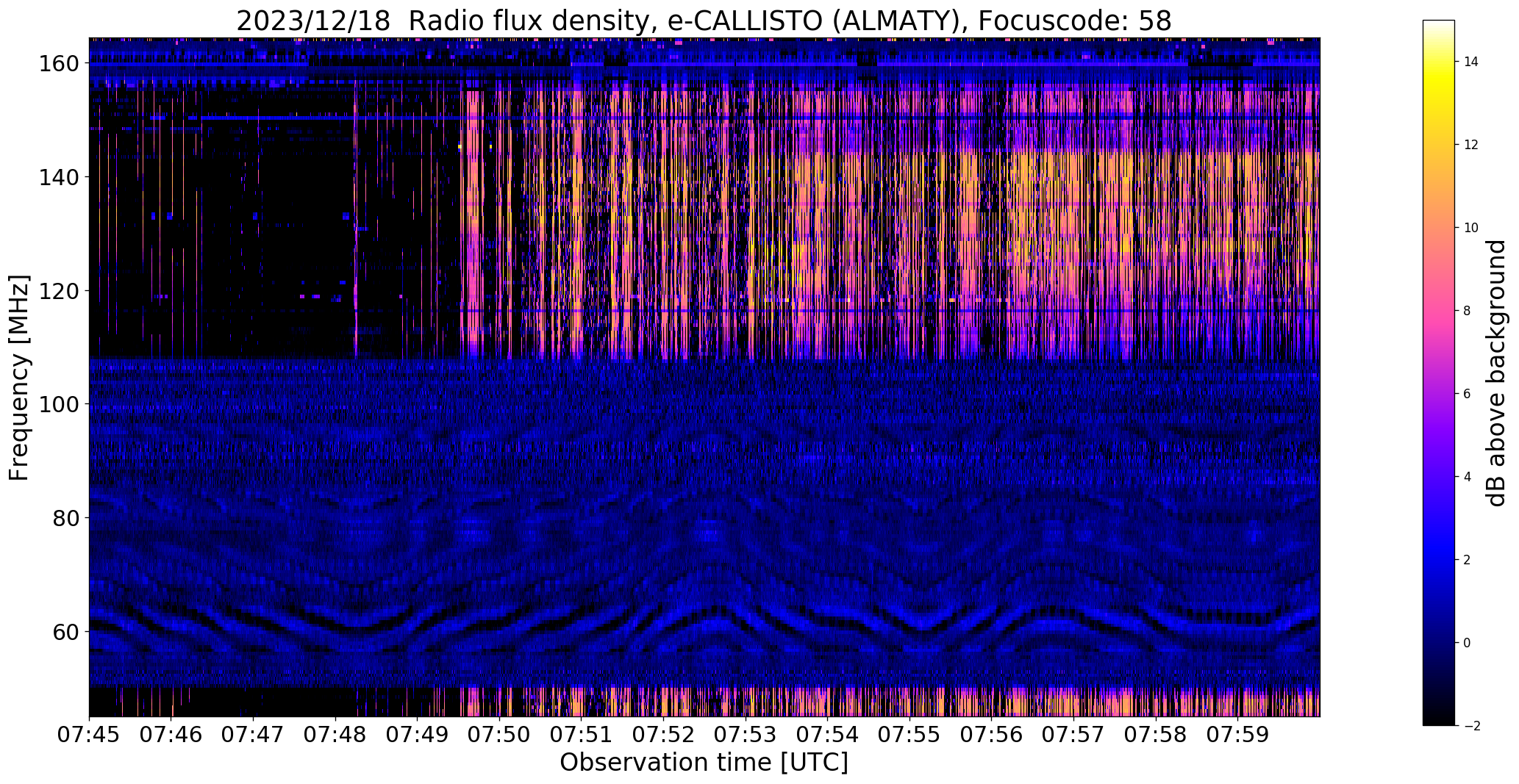
Task: Click the colorbar 8 tick label
Action: [x=1467, y=311]
